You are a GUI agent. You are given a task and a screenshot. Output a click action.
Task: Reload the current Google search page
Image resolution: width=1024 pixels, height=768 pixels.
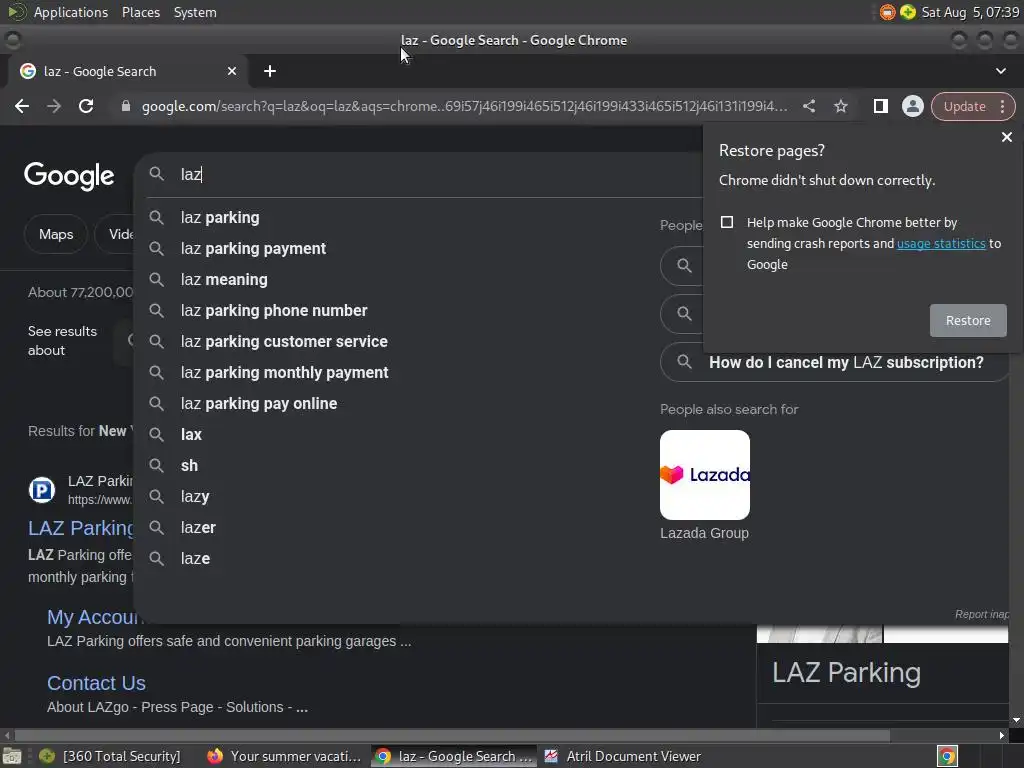[x=86, y=106]
